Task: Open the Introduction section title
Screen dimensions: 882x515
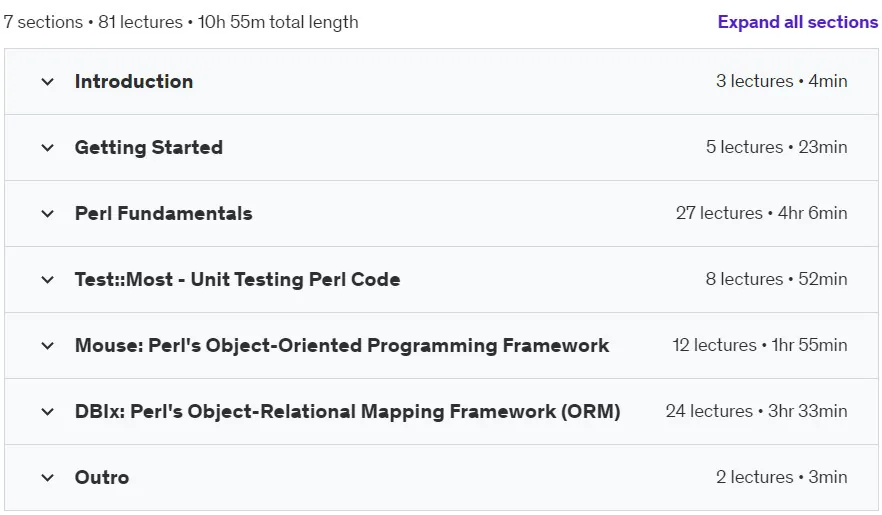Action: tap(134, 82)
